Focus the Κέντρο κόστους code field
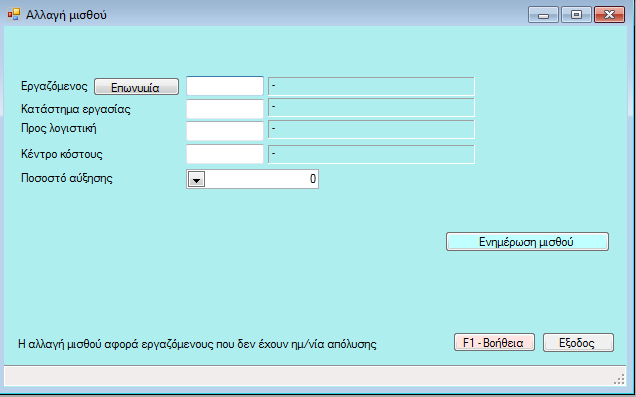The image size is (636, 397). [225, 154]
